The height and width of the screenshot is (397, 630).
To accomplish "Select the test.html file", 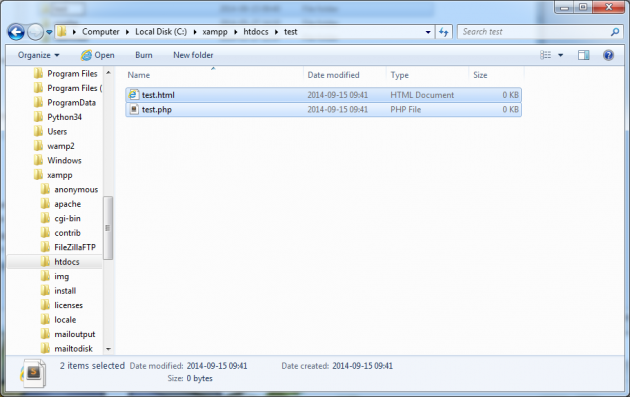I will coord(323,95).
